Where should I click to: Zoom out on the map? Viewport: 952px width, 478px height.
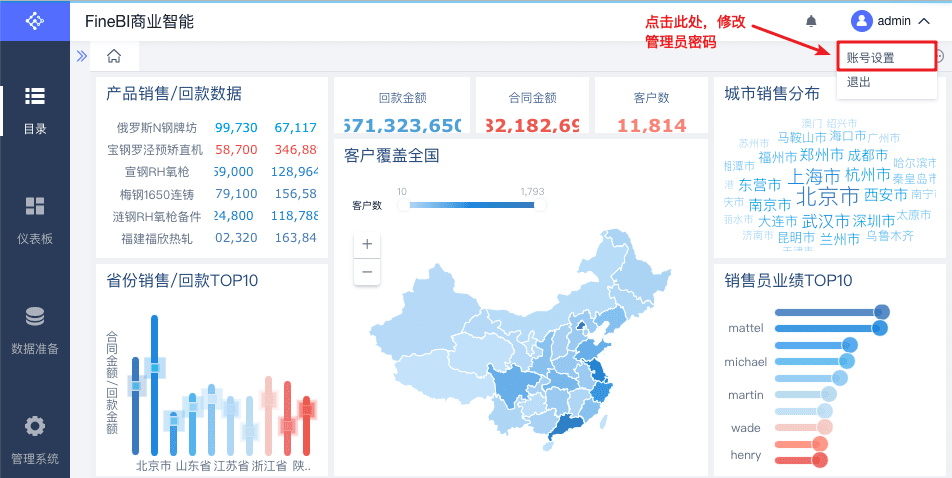point(367,271)
